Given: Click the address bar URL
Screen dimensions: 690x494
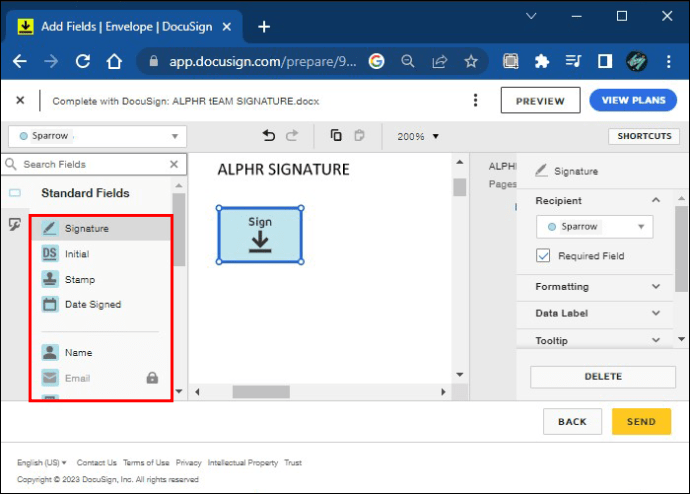Looking at the screenshot, I should pyautogui.click(x=262, y=61).
